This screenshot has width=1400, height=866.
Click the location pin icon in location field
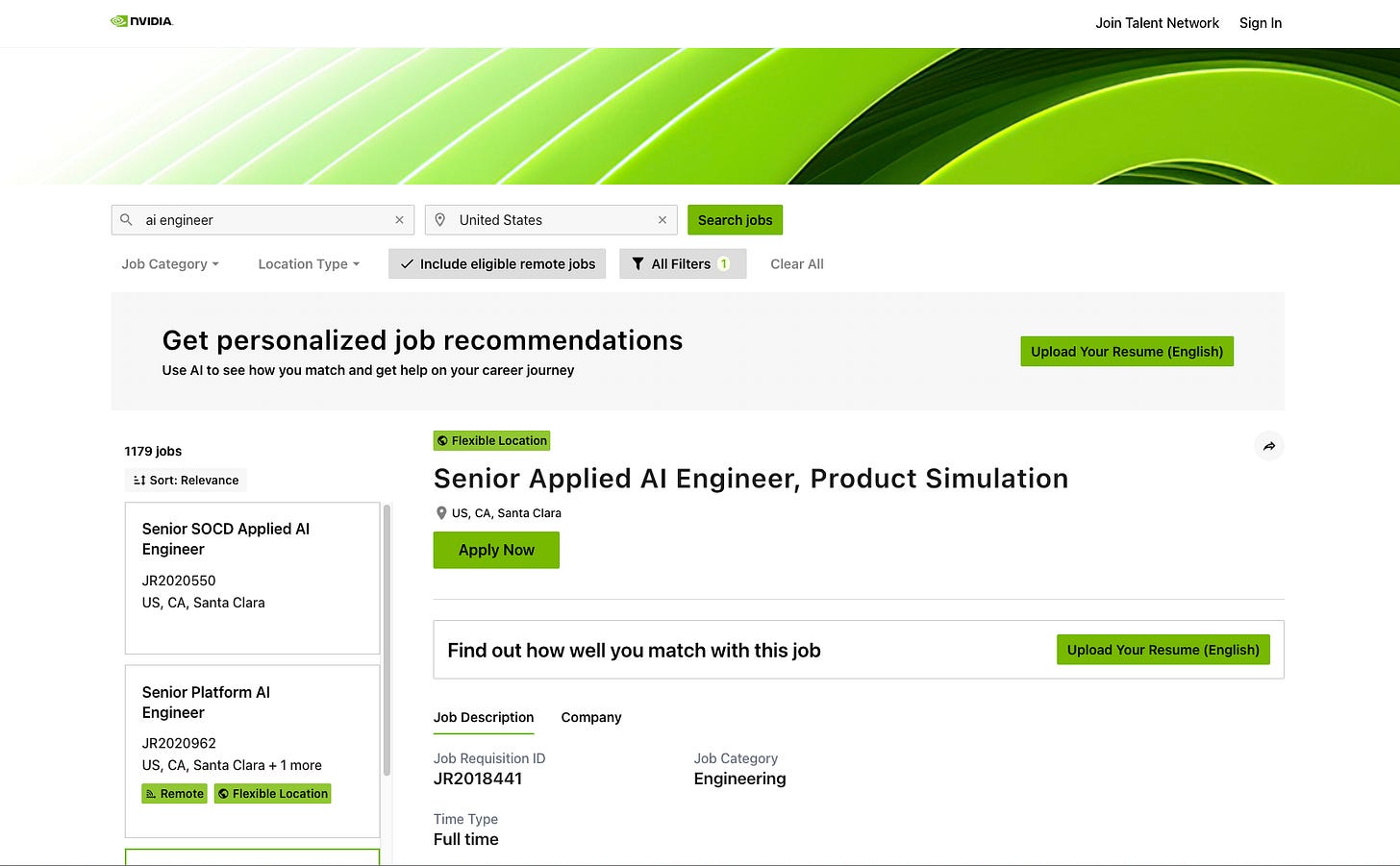pos(440,220)
